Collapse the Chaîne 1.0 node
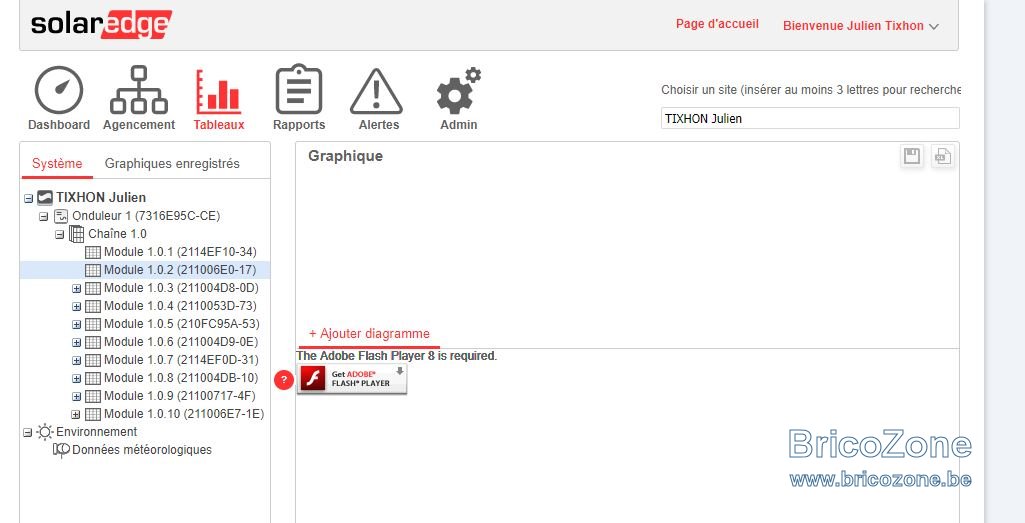This screenshot has width=1025, height=523. point(60,235)
